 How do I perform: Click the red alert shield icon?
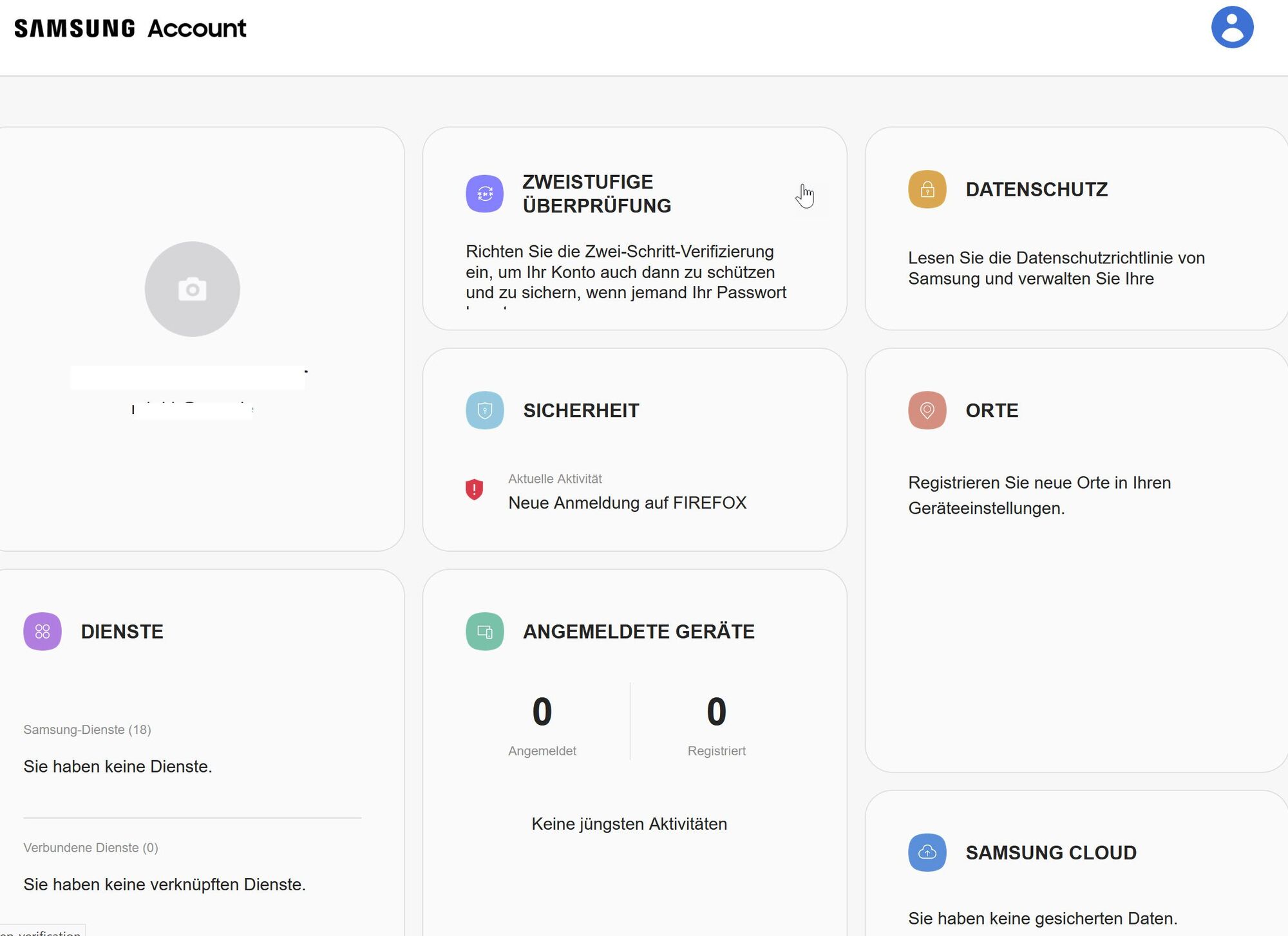pos(474,489)
